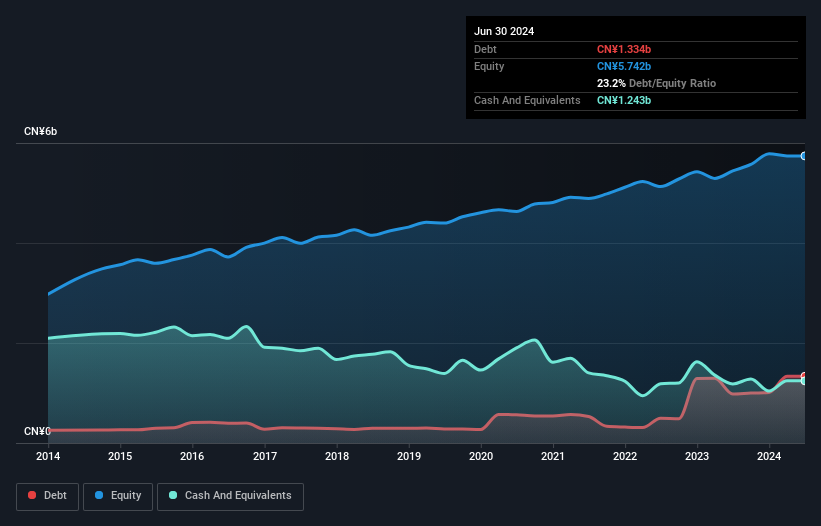Click the Cash value CN¥1.243b in tooltip

point(624,100)
